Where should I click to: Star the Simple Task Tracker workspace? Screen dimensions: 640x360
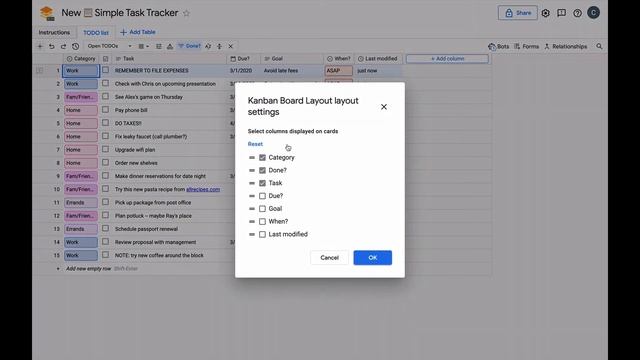(x=187, y=13)
